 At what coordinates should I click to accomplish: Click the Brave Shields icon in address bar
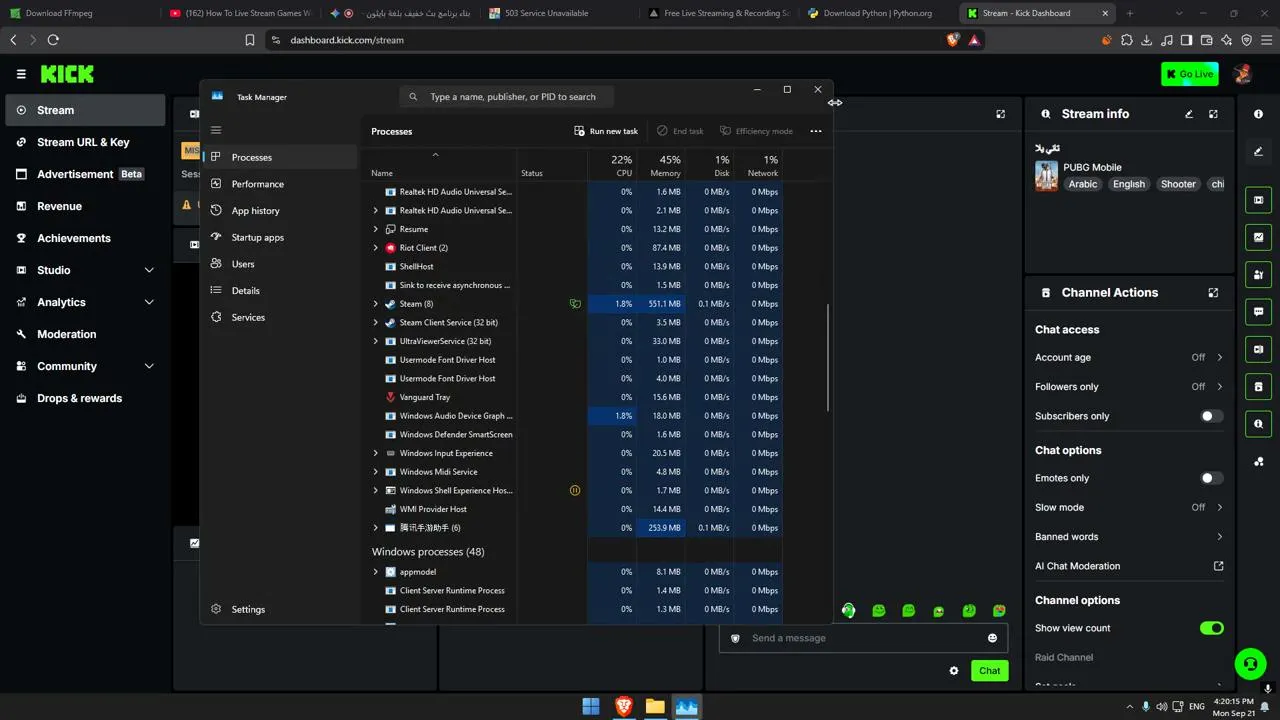click(x=953, y=40)
